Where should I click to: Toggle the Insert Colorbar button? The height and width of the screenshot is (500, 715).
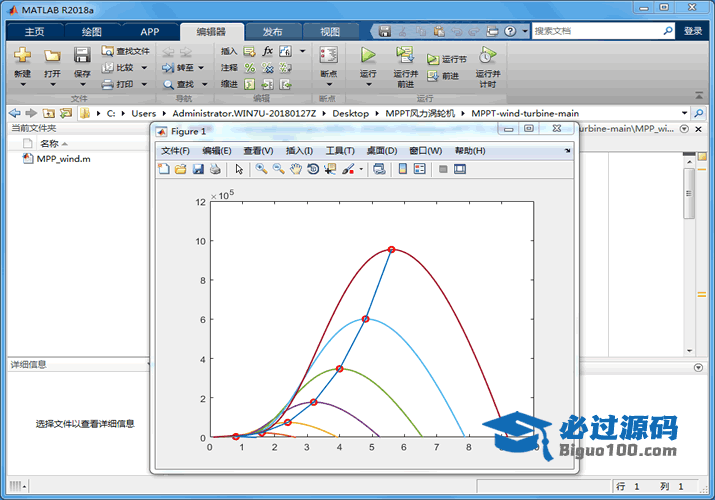403,169
